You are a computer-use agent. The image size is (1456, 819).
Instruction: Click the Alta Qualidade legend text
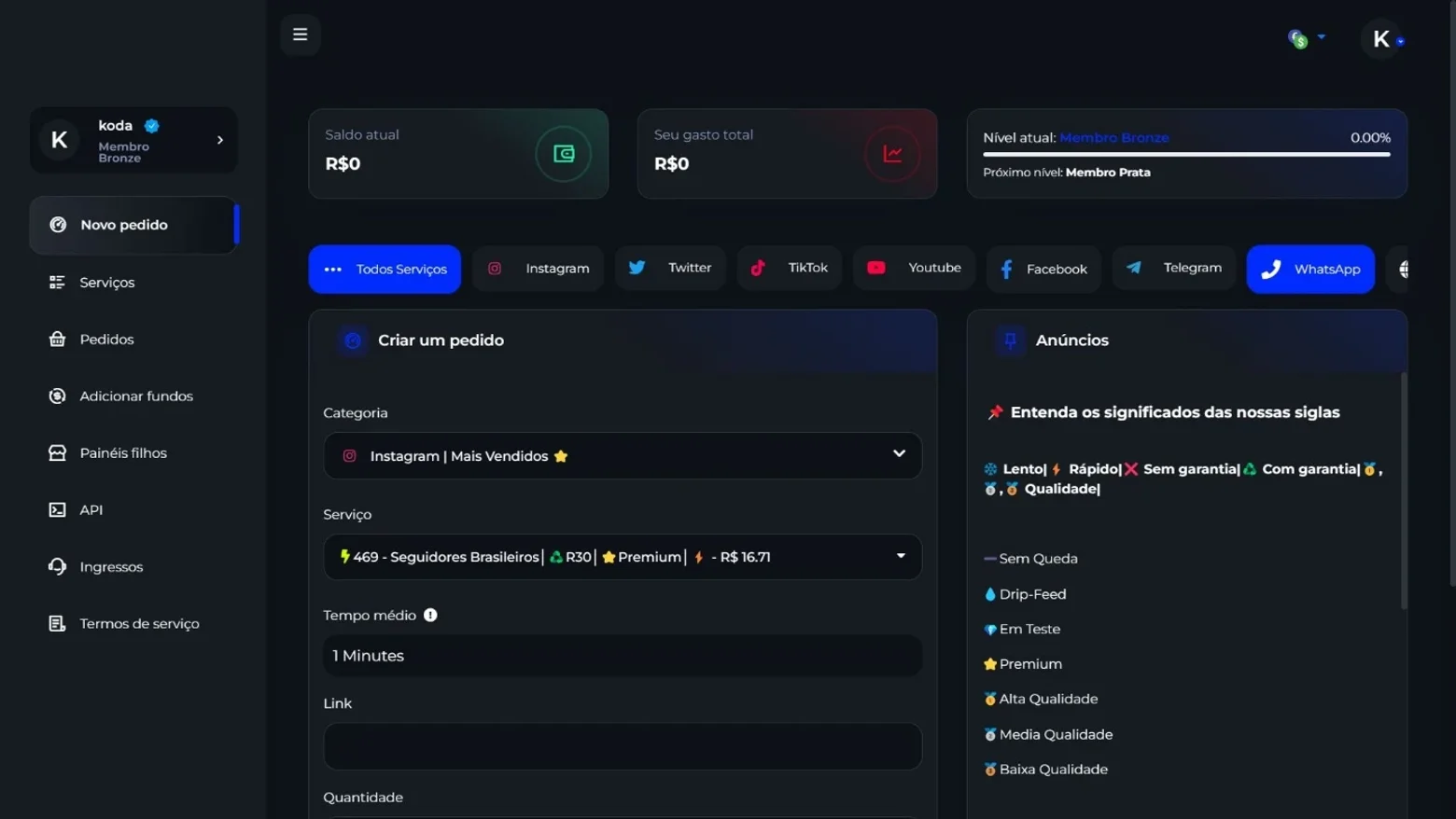pos(1048,699)
